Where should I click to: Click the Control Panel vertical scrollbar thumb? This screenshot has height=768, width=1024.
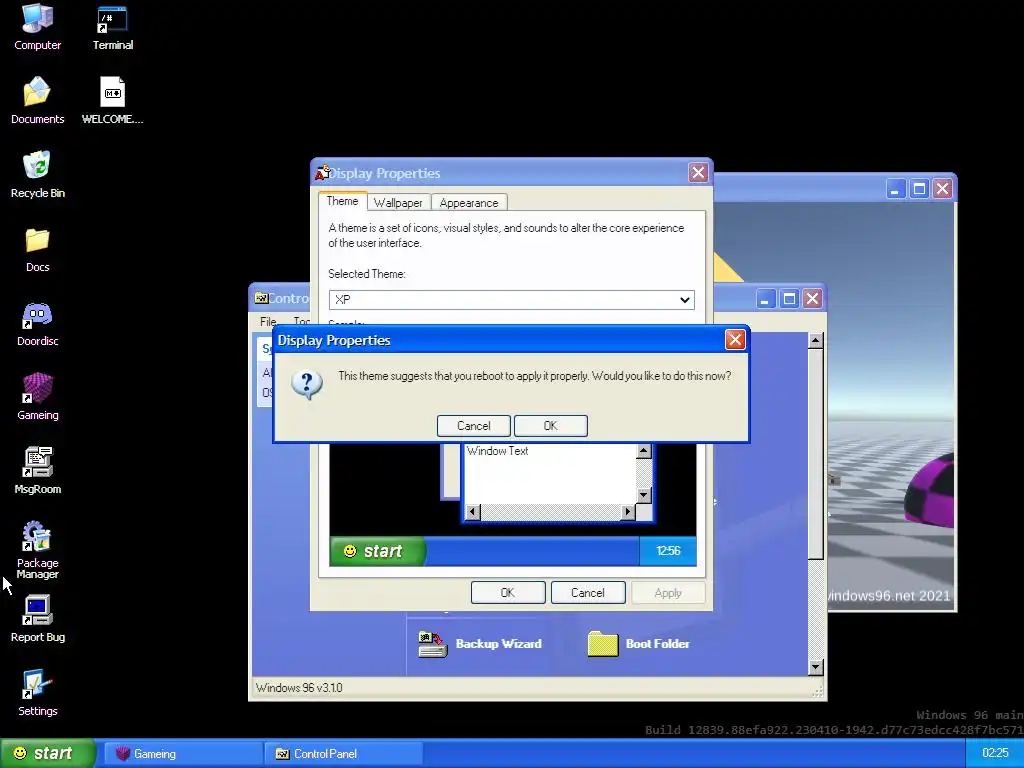click(815, 454)
